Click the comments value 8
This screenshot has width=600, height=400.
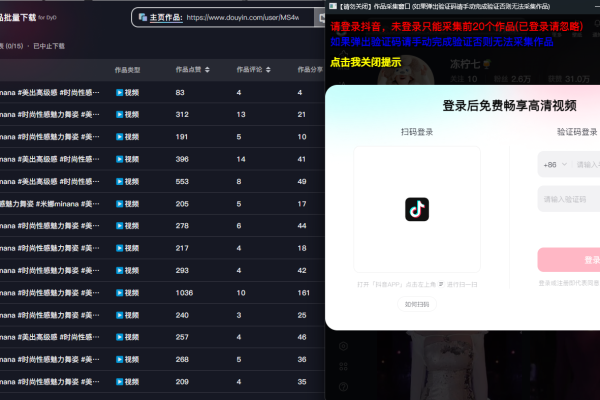pyautogui.click(x=239, y=181)
